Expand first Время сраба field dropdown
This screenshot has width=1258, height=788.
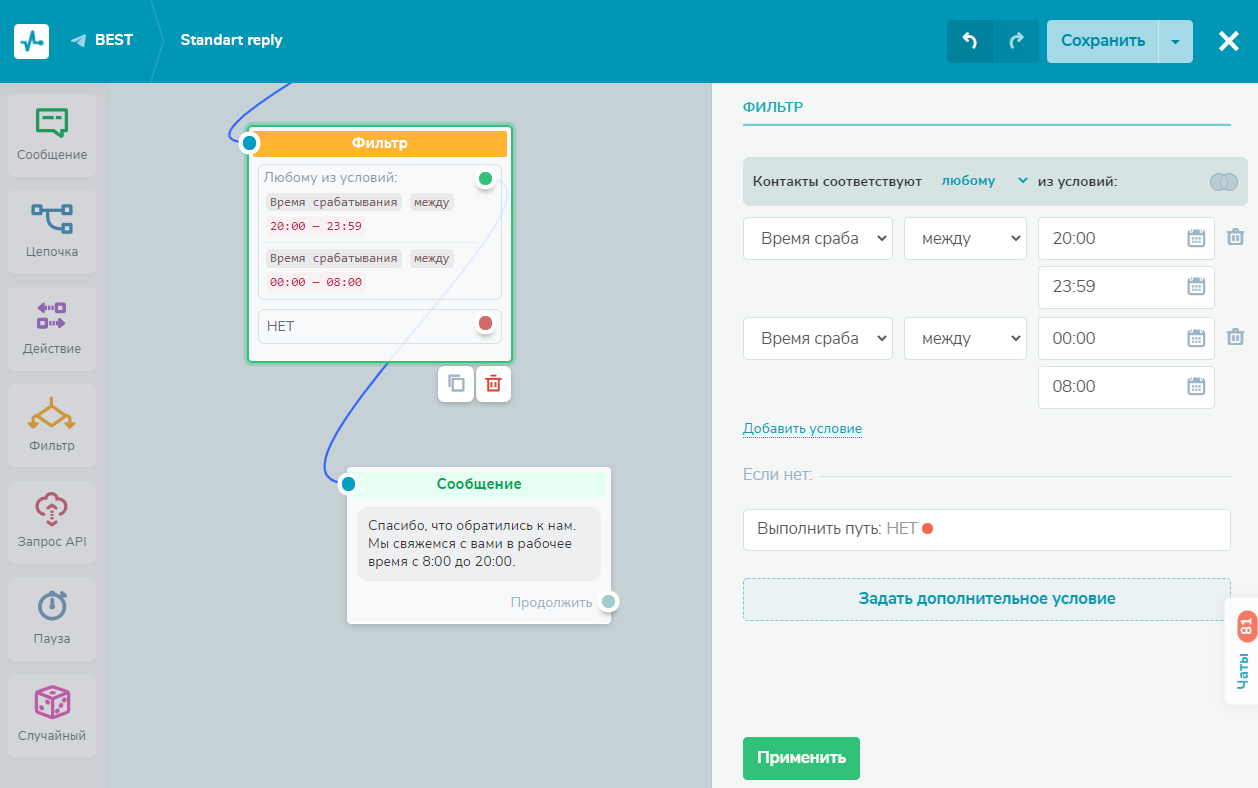pos(817,239)
